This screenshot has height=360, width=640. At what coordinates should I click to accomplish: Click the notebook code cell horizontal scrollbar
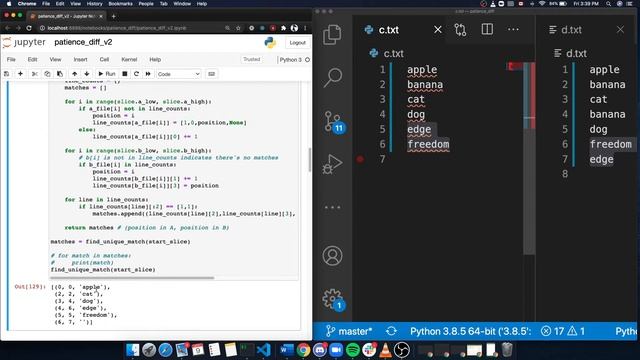point(131,278)
